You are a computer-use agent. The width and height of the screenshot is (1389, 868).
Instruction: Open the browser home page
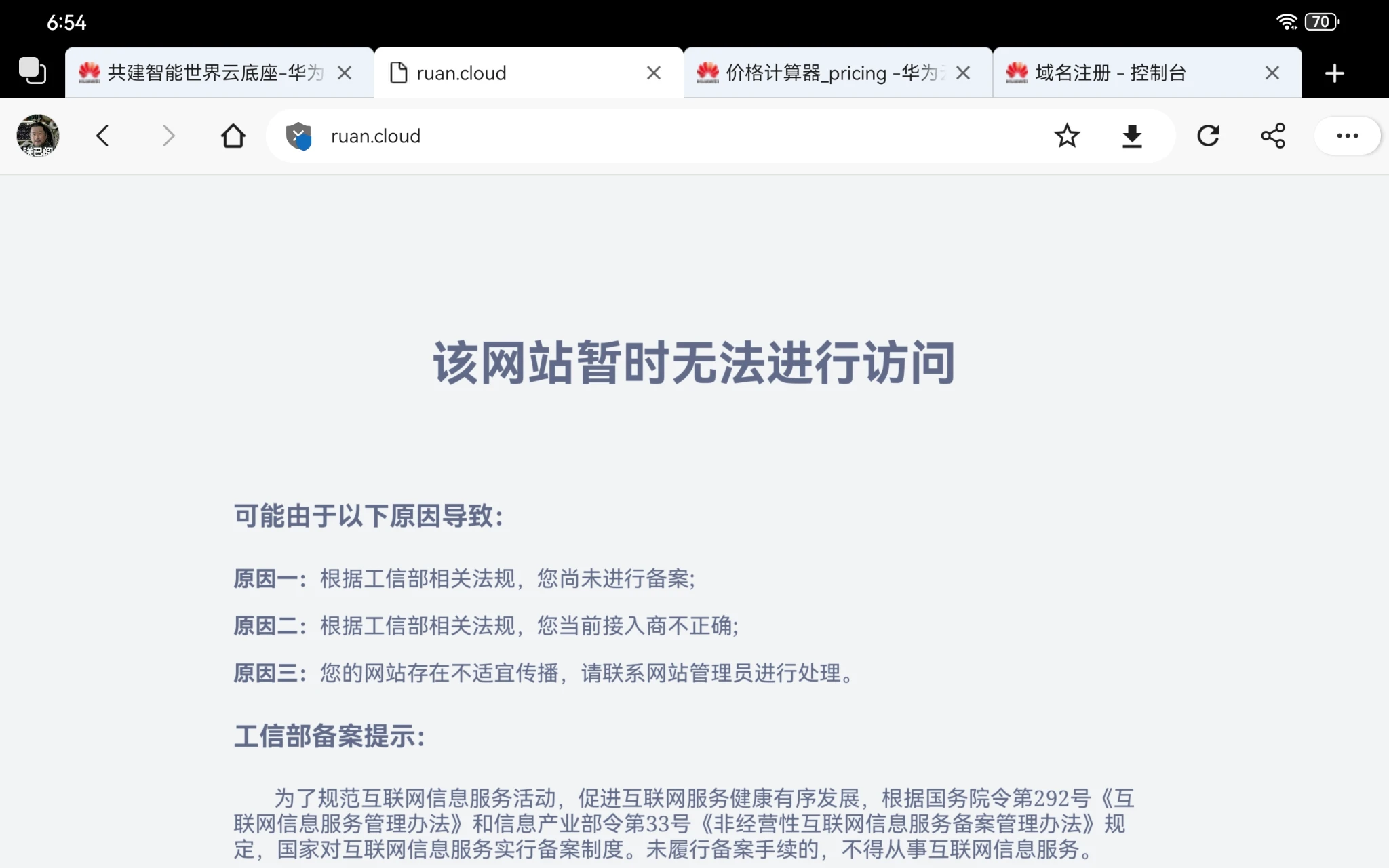click(233, 136)
